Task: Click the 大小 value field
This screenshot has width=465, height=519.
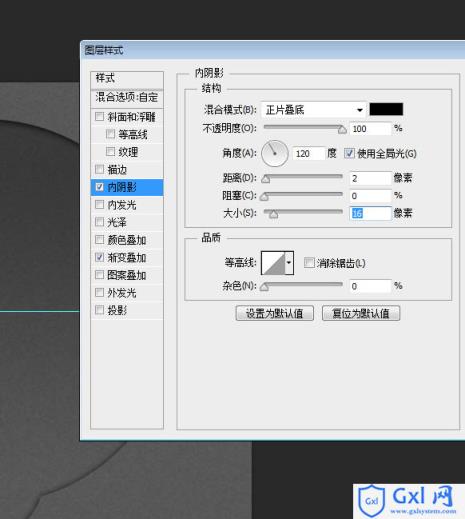Action: point(370,213)
